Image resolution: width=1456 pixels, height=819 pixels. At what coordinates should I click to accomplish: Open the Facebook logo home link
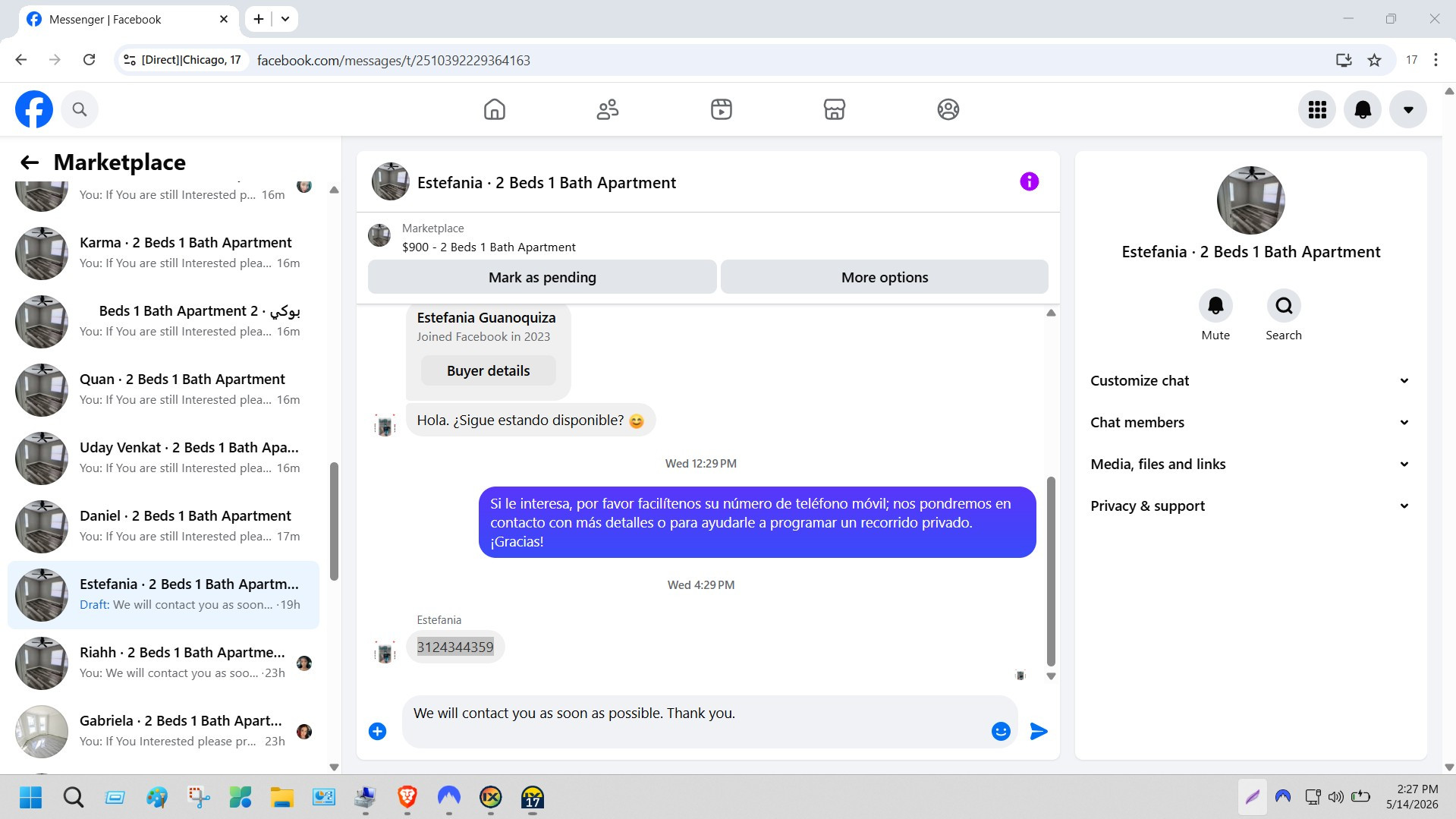[x=34, y=109]
